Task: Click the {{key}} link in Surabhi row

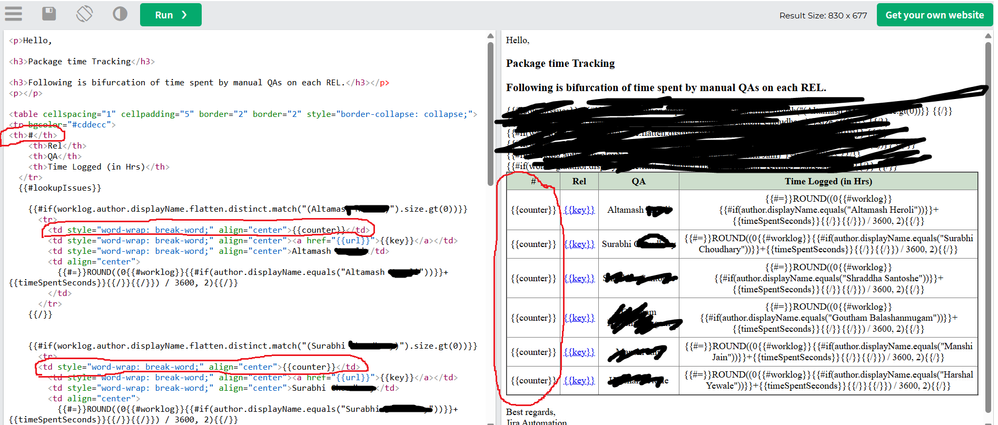Action: pyautogui.click(x=579, y=244)
